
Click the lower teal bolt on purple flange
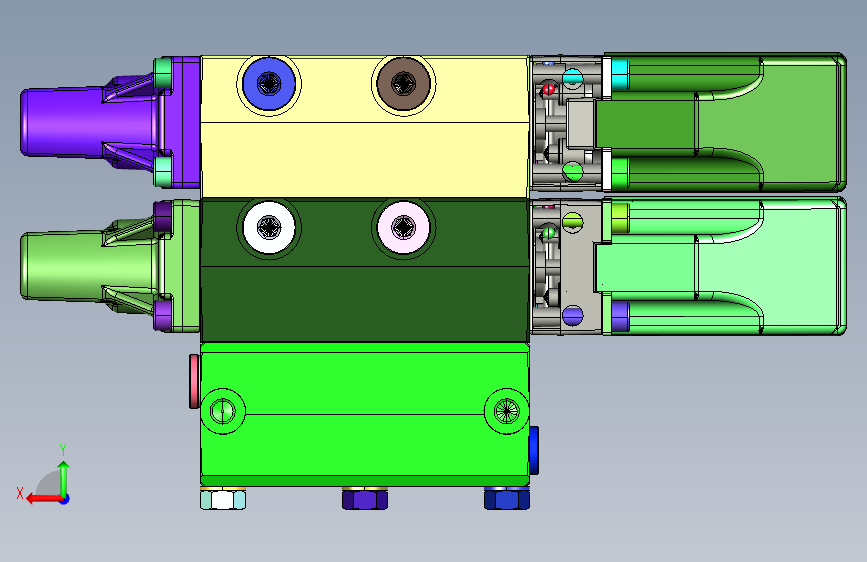point(163,172)
